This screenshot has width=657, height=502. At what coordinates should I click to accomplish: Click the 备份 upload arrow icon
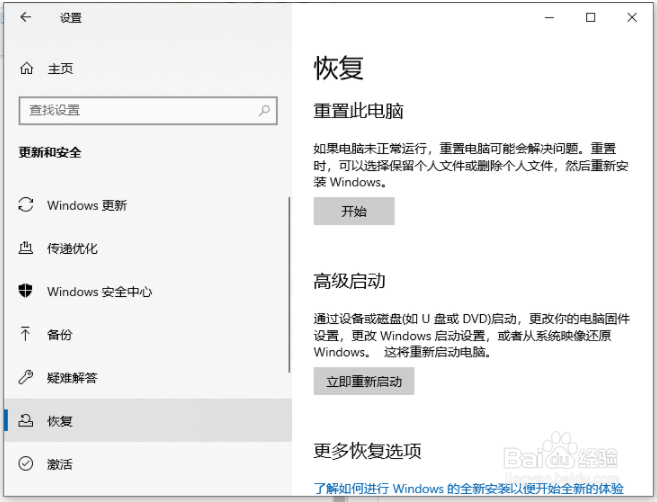(x=25, y=334)
